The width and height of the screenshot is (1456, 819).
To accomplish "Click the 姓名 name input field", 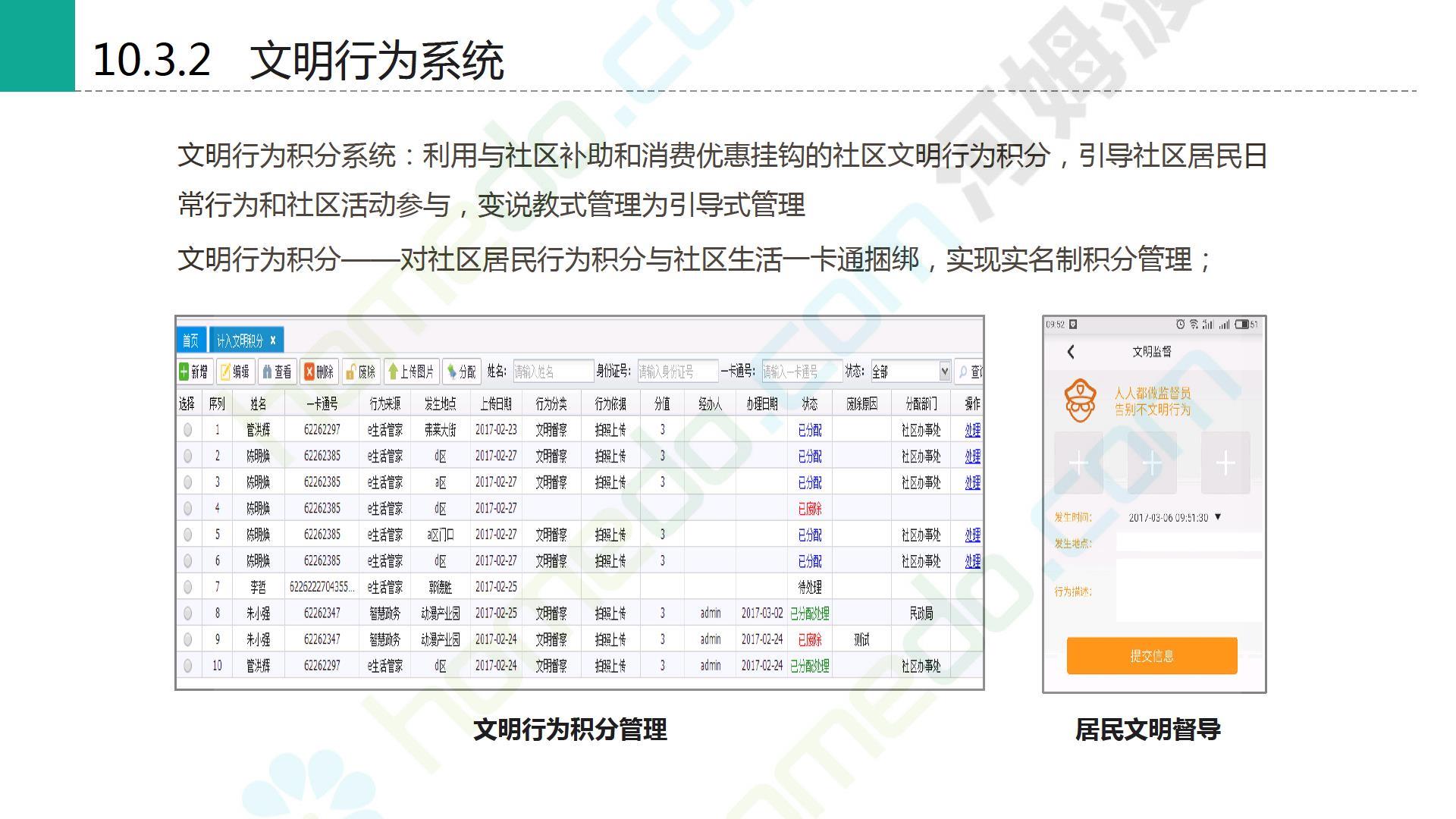I will pos(552,372).
